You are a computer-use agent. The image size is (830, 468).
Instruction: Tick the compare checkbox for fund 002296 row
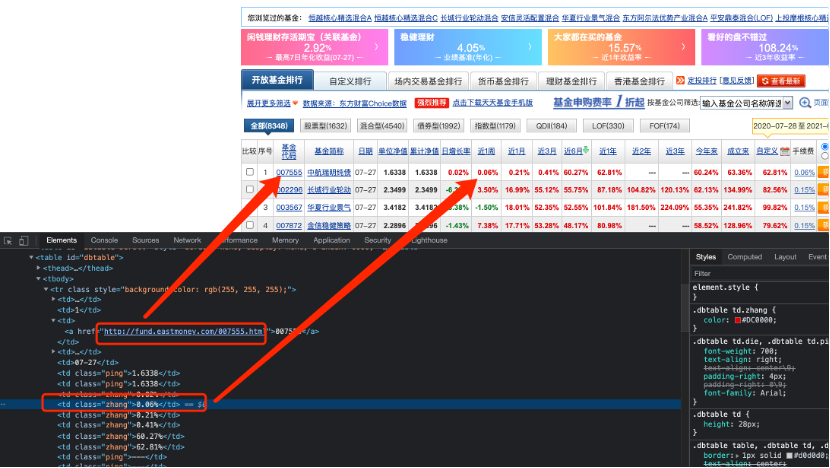click(x=250, y=190)
